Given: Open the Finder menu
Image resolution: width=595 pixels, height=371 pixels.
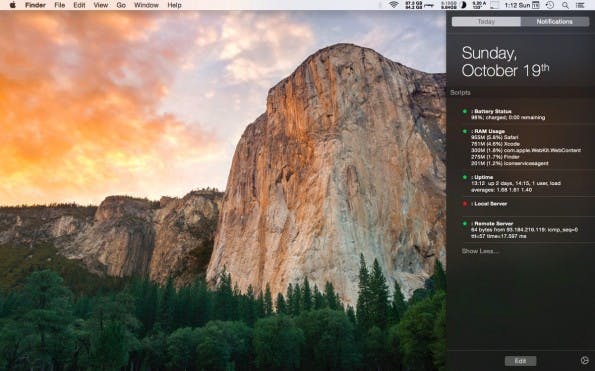Looking at the screenshot, I should (35, 5).
